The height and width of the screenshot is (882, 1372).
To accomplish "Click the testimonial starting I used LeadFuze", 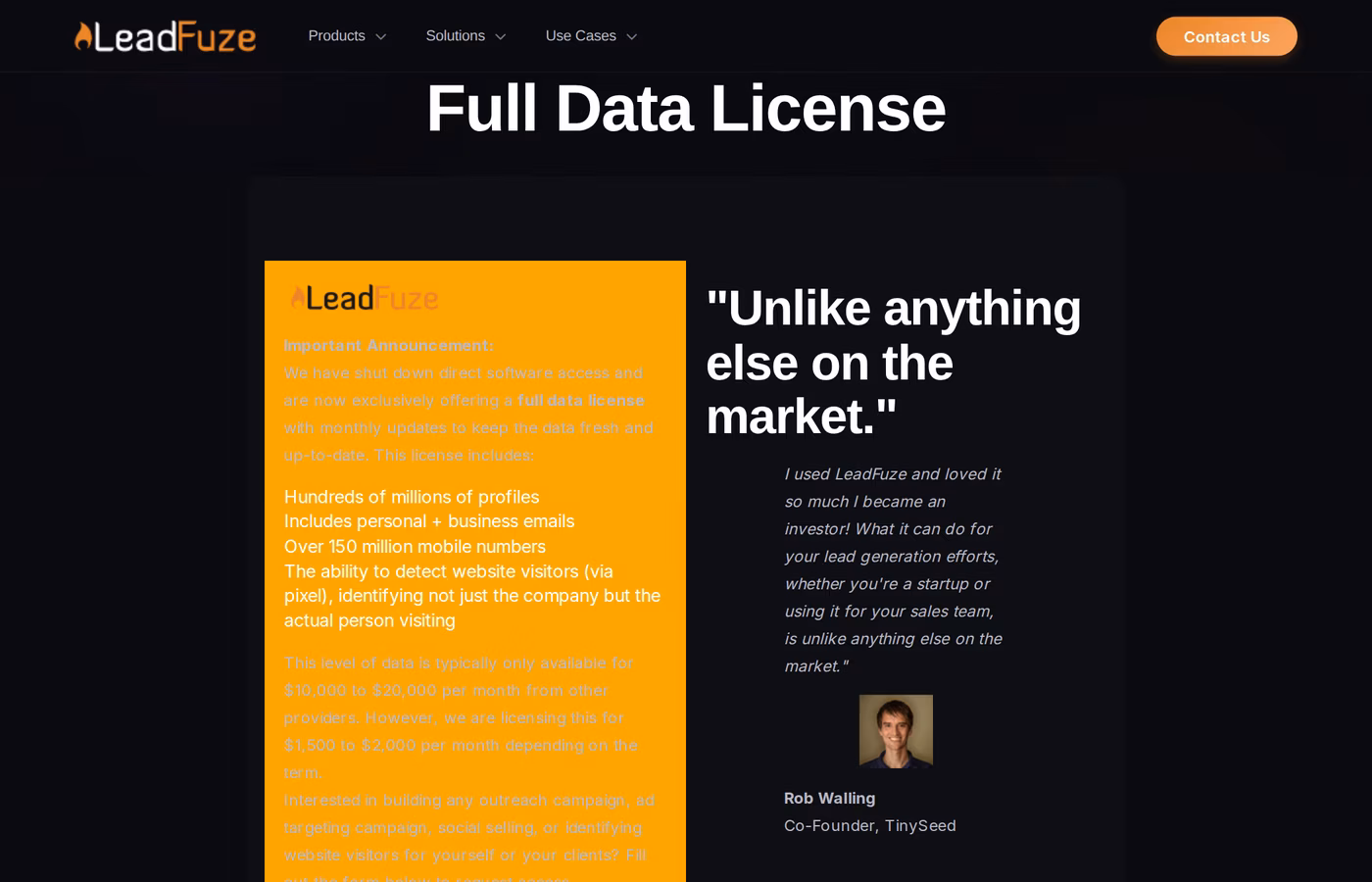I will coord(893,569).
